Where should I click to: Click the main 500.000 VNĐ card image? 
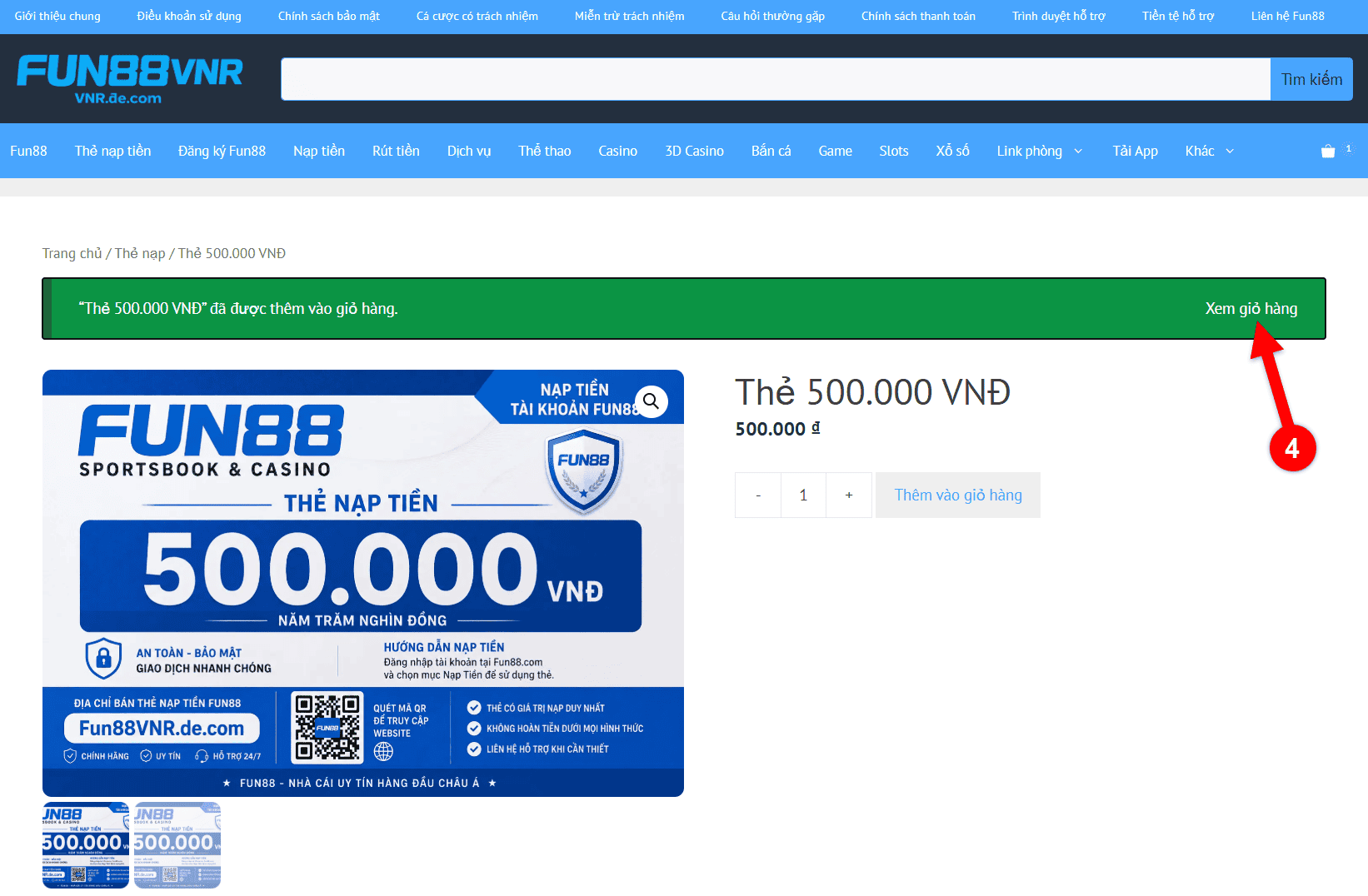point(363,583)
